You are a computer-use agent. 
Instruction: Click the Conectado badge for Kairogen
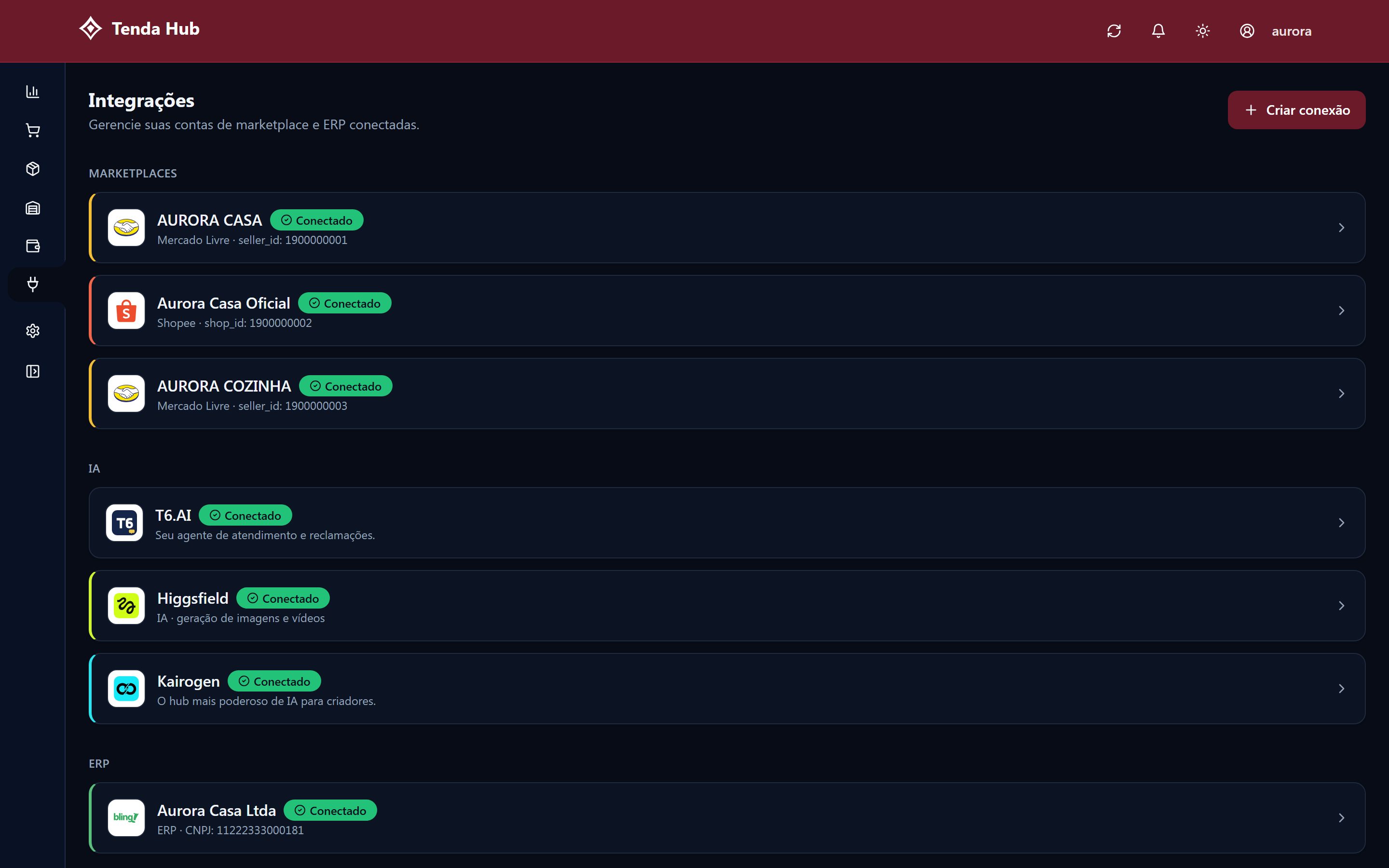pos(274,681)
